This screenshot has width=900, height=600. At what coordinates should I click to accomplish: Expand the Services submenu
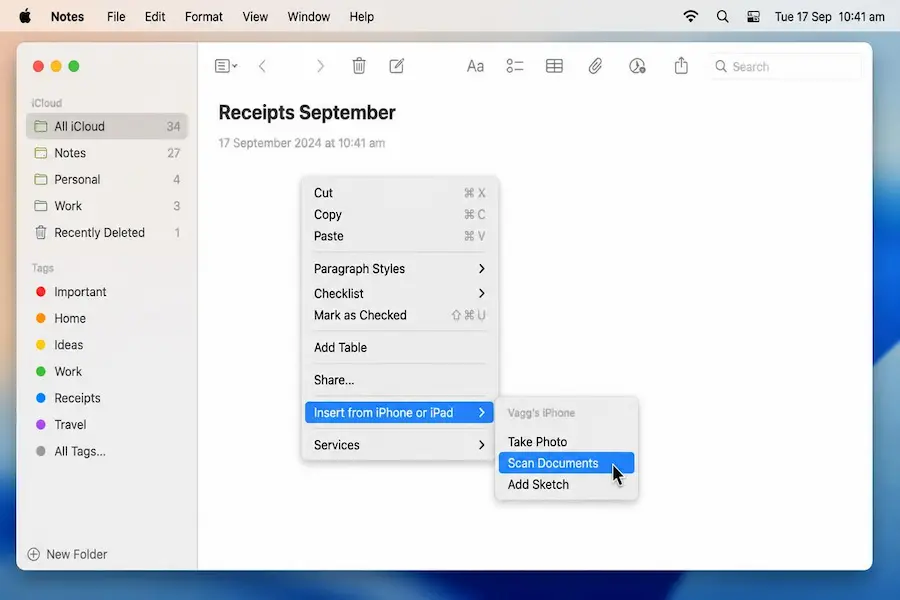click(x=399, y=445)
